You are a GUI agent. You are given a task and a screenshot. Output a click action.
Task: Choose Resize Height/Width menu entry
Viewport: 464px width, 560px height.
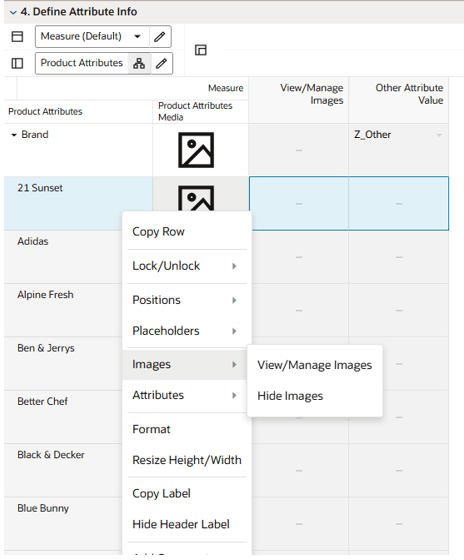point(187,460)
